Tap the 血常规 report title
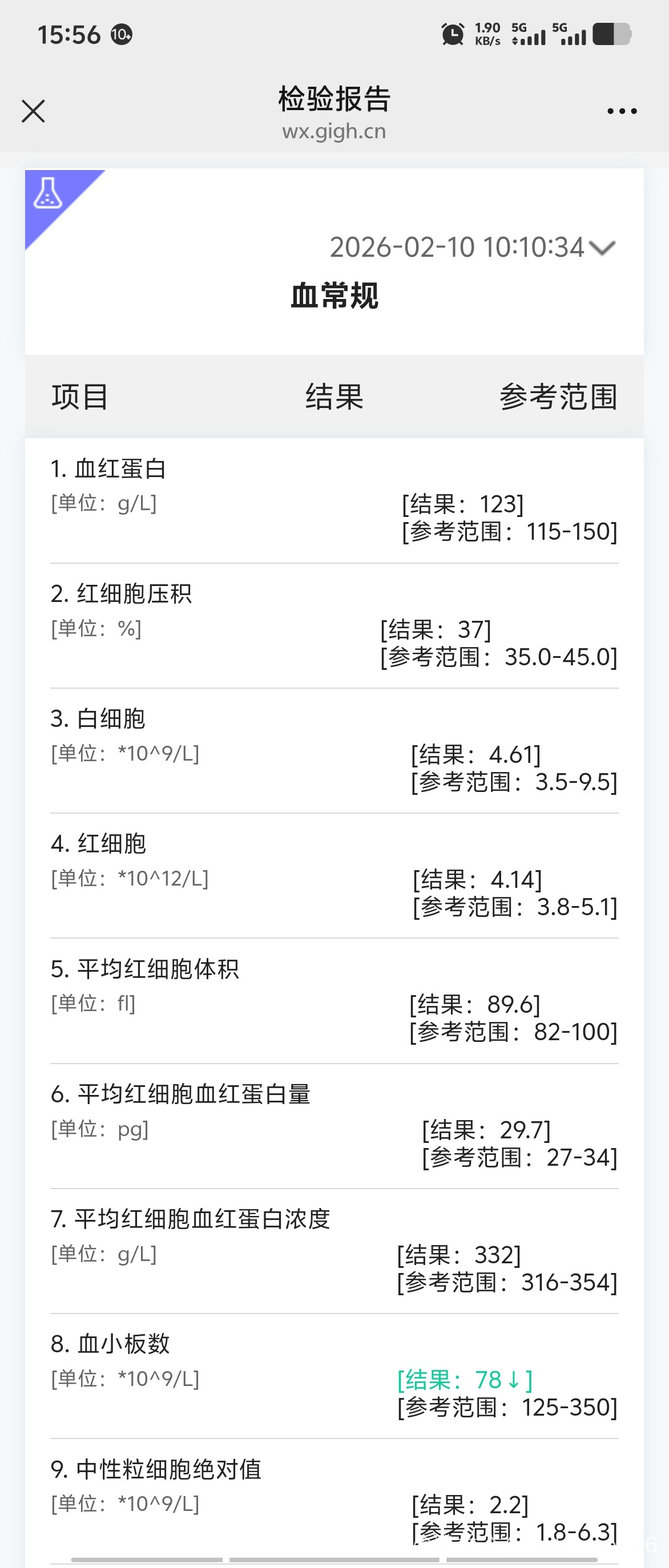 (x=334, y=297)
